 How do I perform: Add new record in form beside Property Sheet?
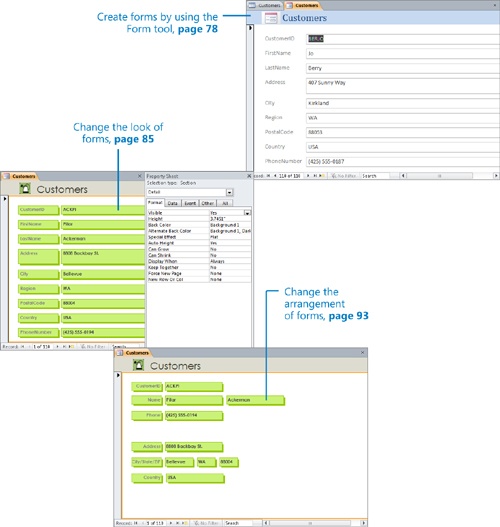(x=71, y=346)
